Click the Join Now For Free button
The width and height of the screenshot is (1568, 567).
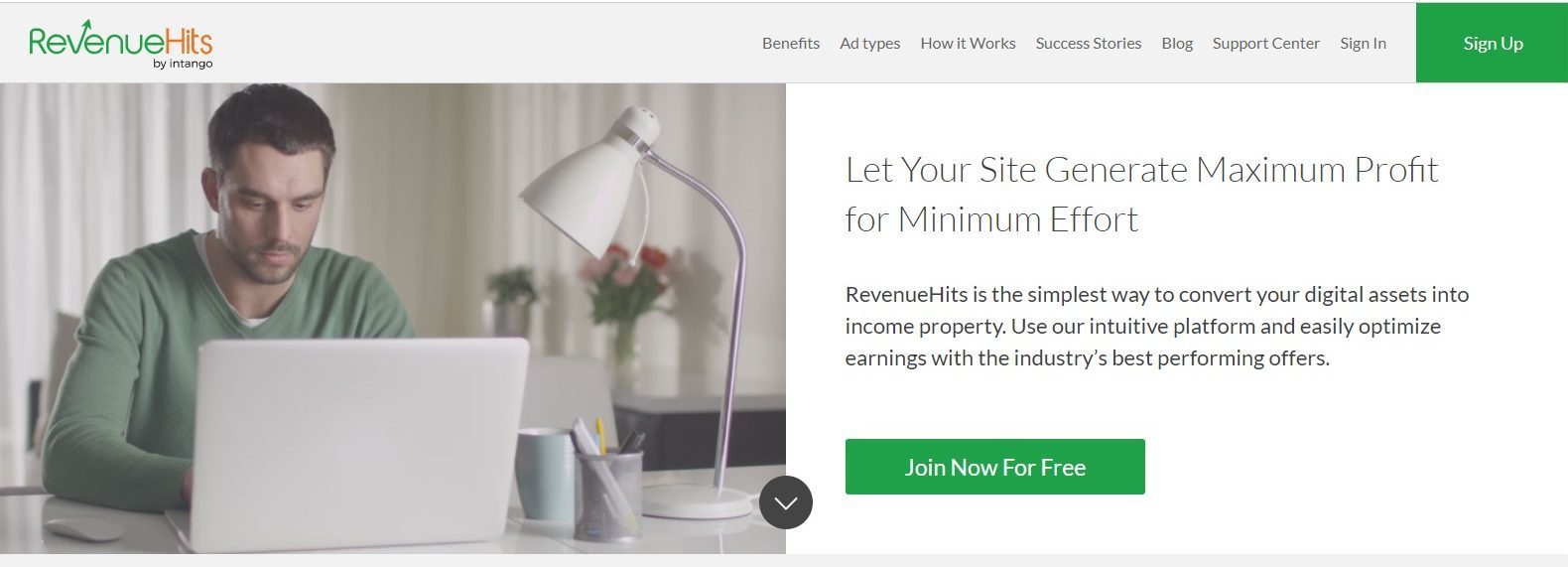coord(994,467)
